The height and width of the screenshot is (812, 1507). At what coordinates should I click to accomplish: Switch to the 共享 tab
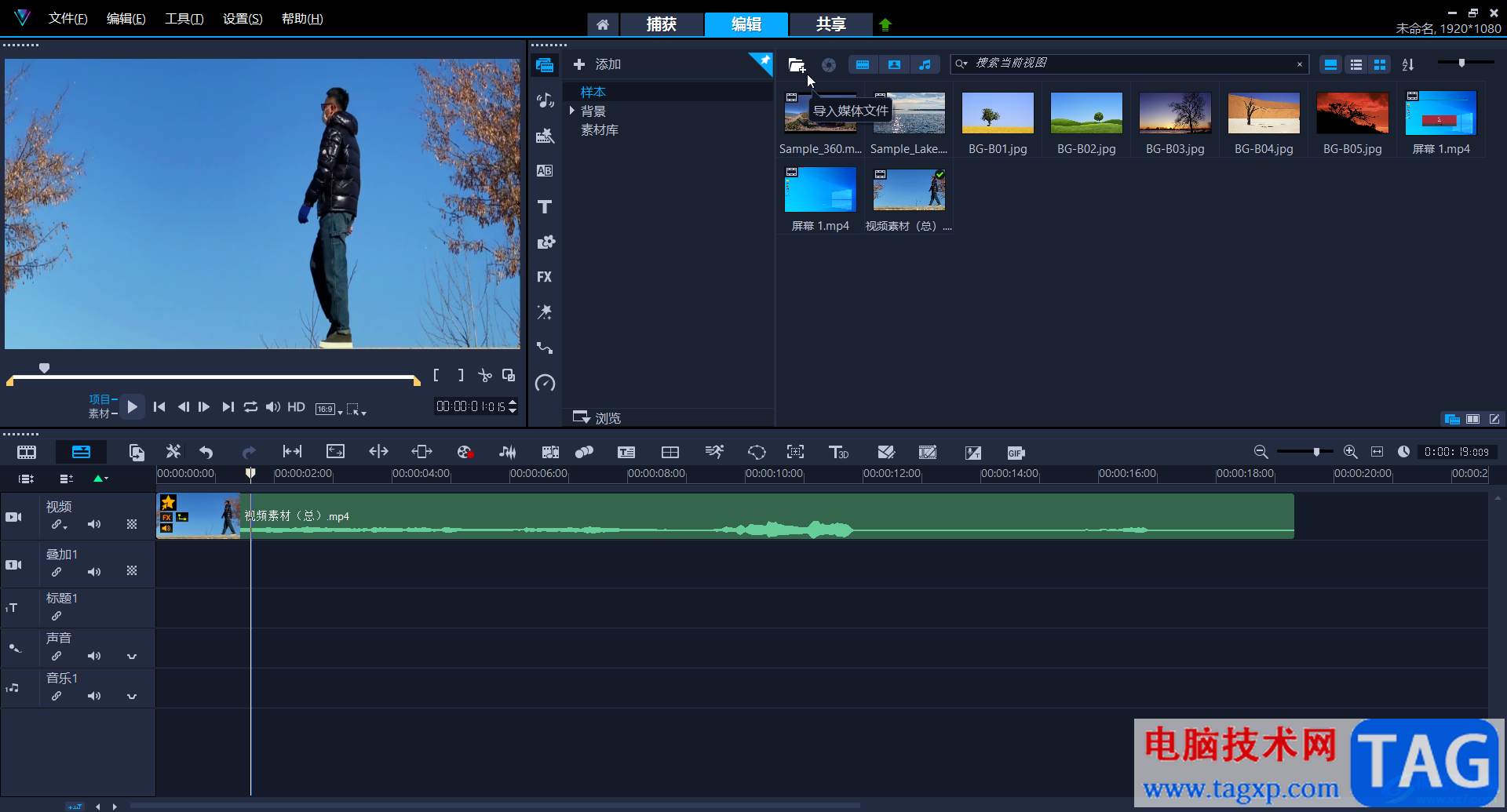[x=830, y=24]
